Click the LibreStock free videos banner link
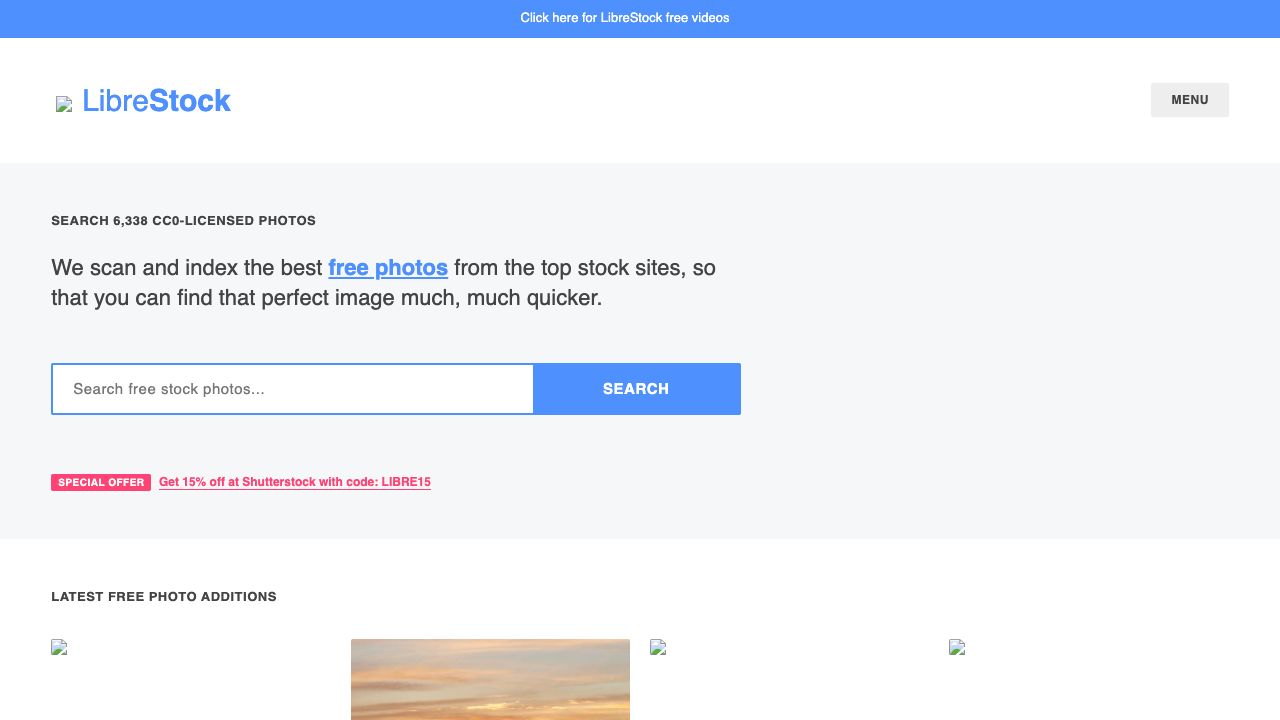This screenshot has height=720, width=1280. (625, 18)
